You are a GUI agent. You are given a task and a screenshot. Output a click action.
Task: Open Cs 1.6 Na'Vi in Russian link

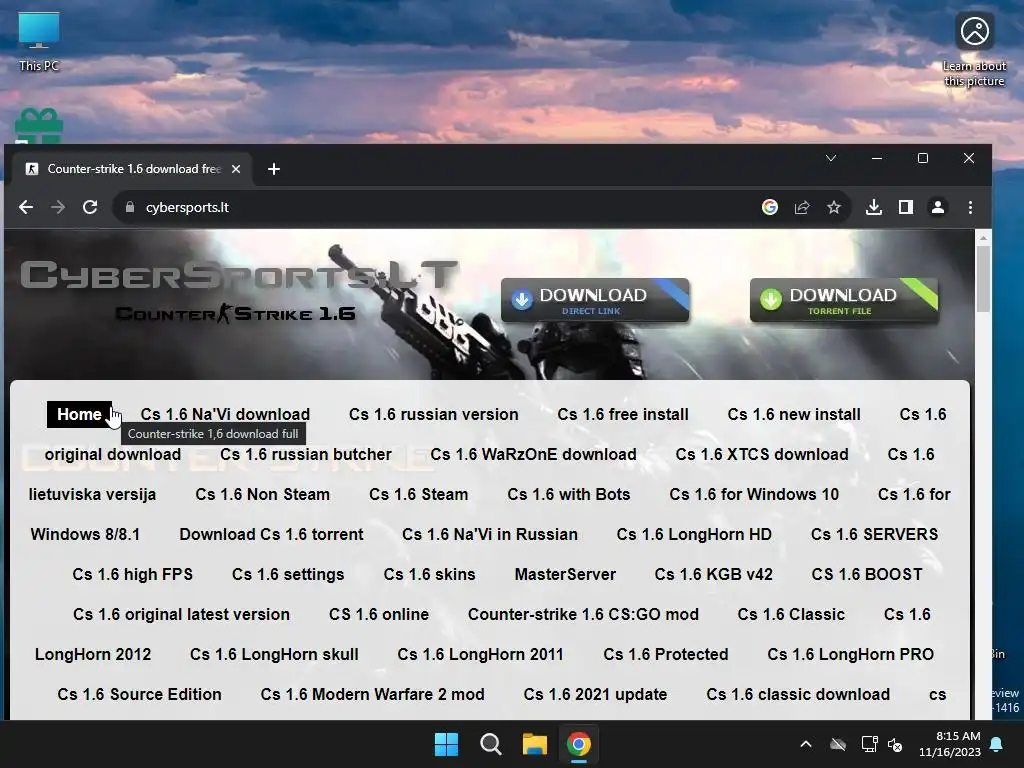tap(490, 534)
